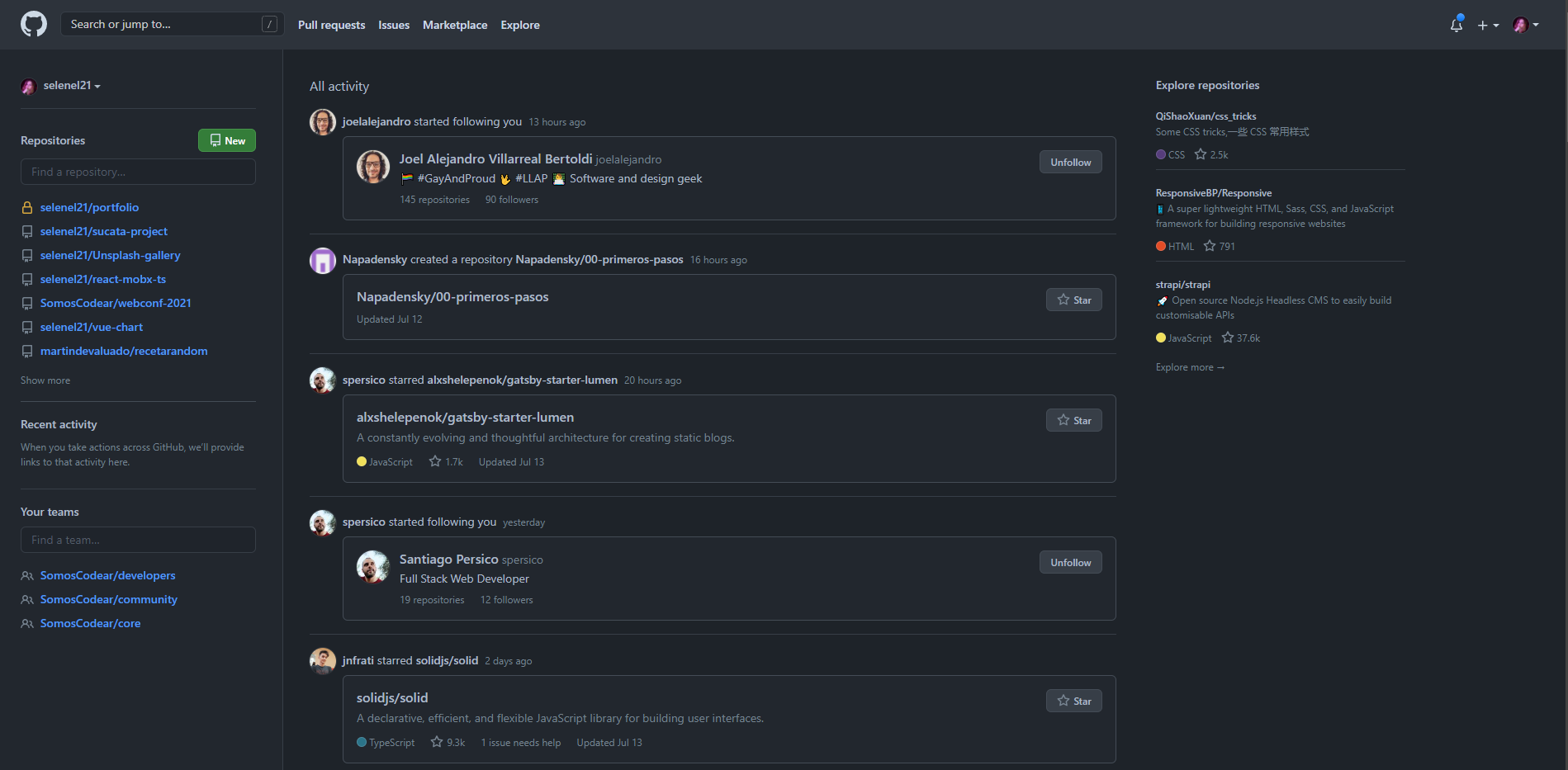
Task: Unfollow Santiago Persico
Action: point(1071,562)
